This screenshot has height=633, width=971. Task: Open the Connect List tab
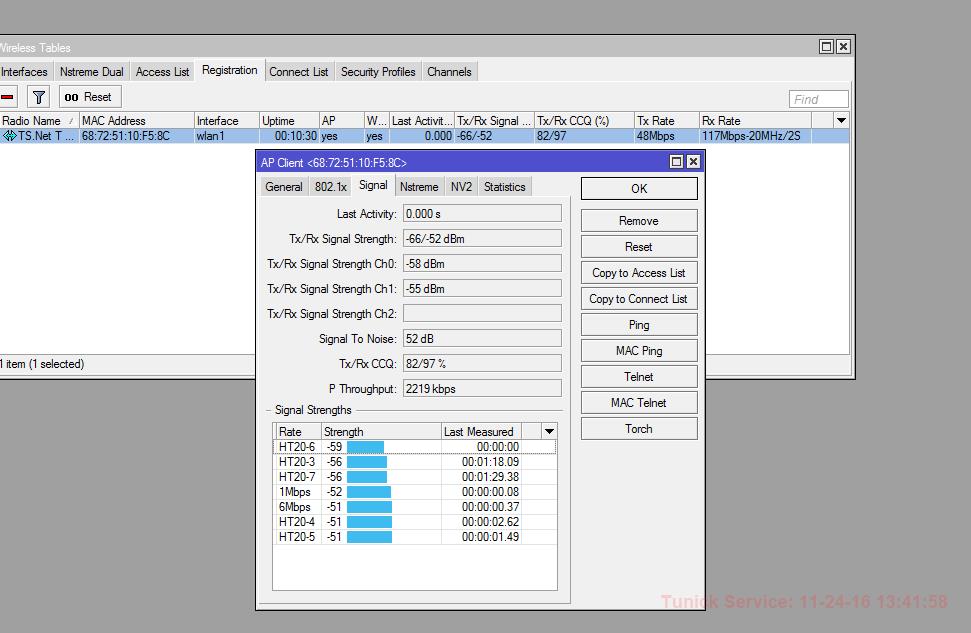pyautogui.click(x=298, y=72)
